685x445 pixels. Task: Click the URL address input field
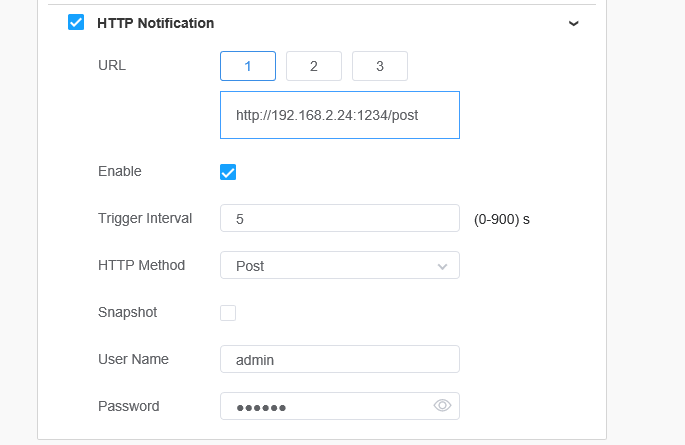pos(340,115)
